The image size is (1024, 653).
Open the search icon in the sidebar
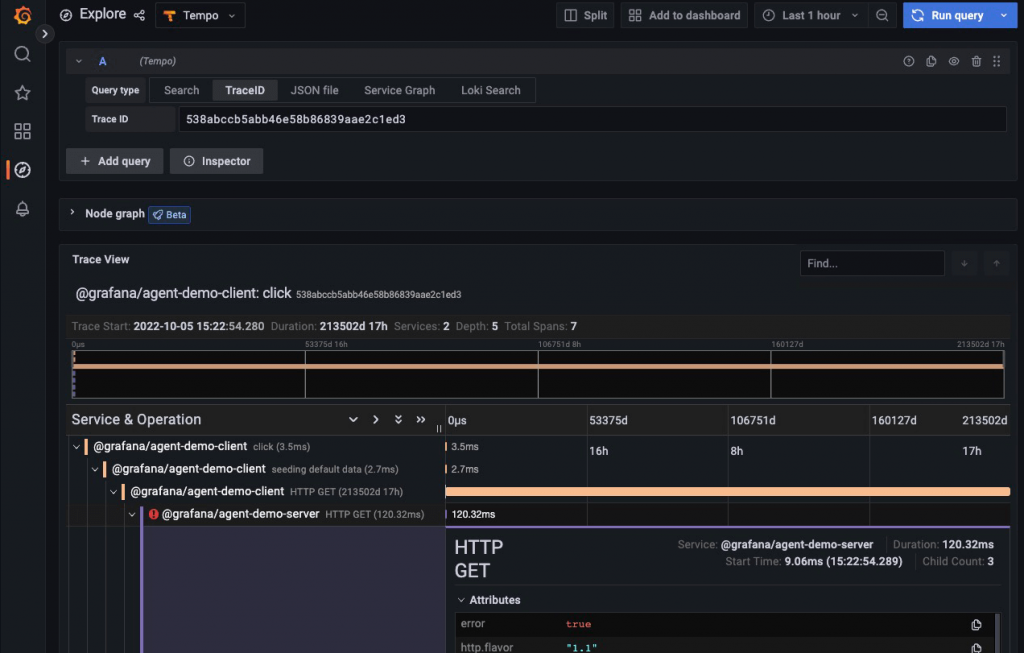click(22, 54)
